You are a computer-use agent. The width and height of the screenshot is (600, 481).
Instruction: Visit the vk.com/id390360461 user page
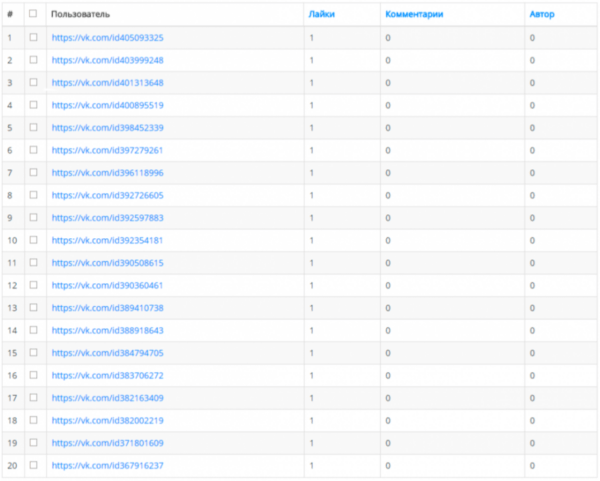tap(108, 285)
